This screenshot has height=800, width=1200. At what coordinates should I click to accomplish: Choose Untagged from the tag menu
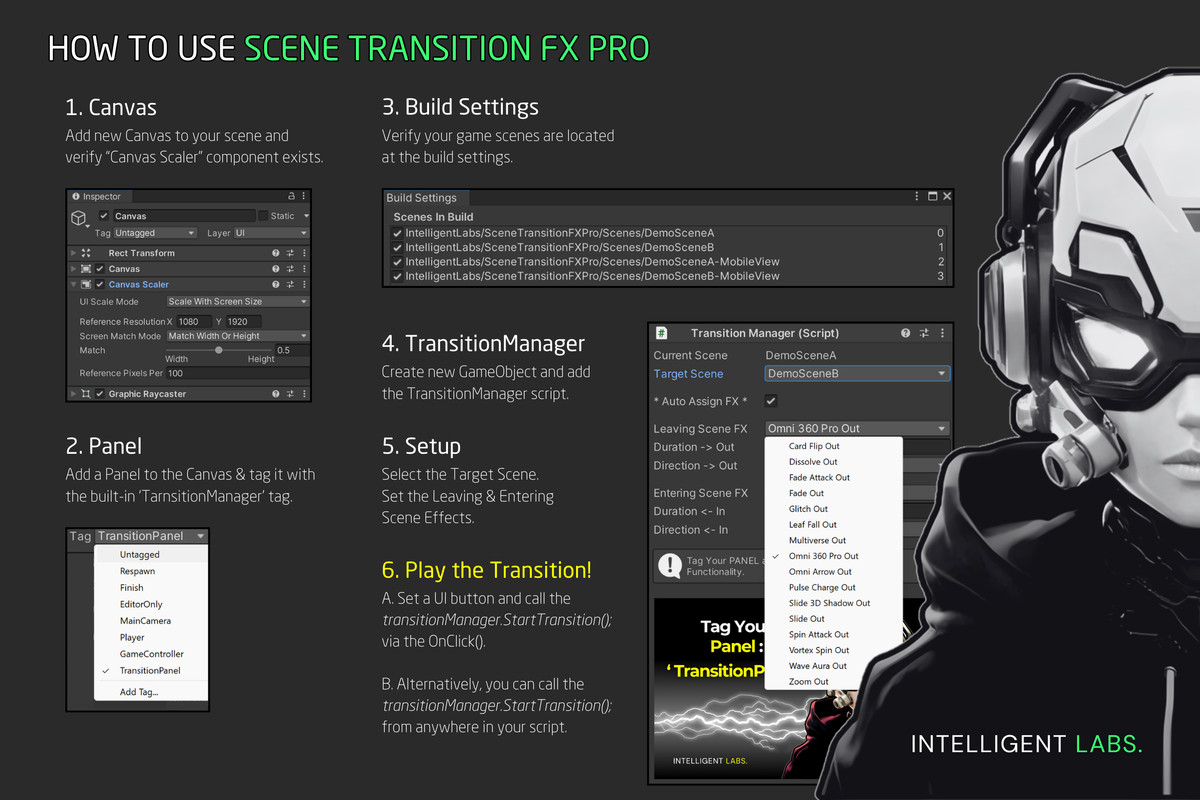[151, 554]
